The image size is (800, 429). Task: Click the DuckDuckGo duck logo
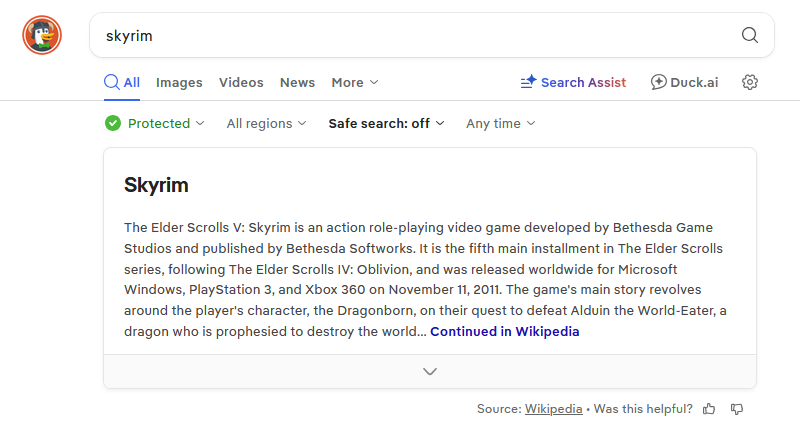(42, 35)
